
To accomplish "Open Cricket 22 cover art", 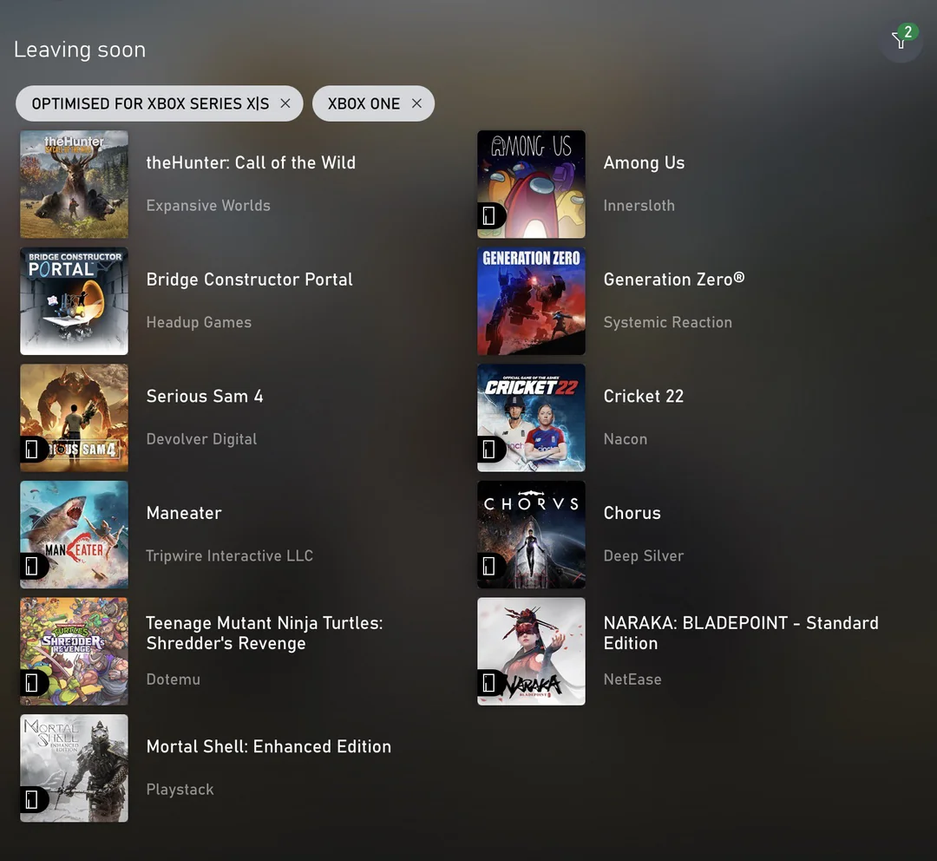I will tap(531, 418).
